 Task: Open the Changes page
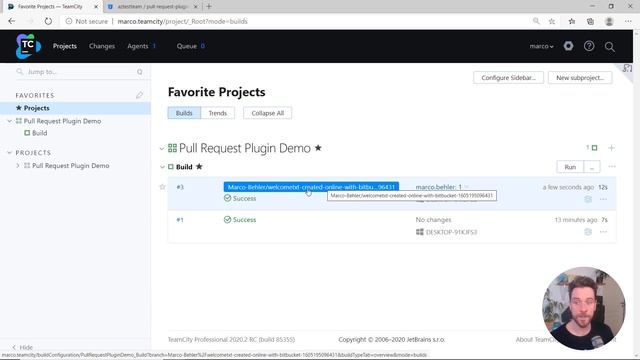[x=102, y=46]
